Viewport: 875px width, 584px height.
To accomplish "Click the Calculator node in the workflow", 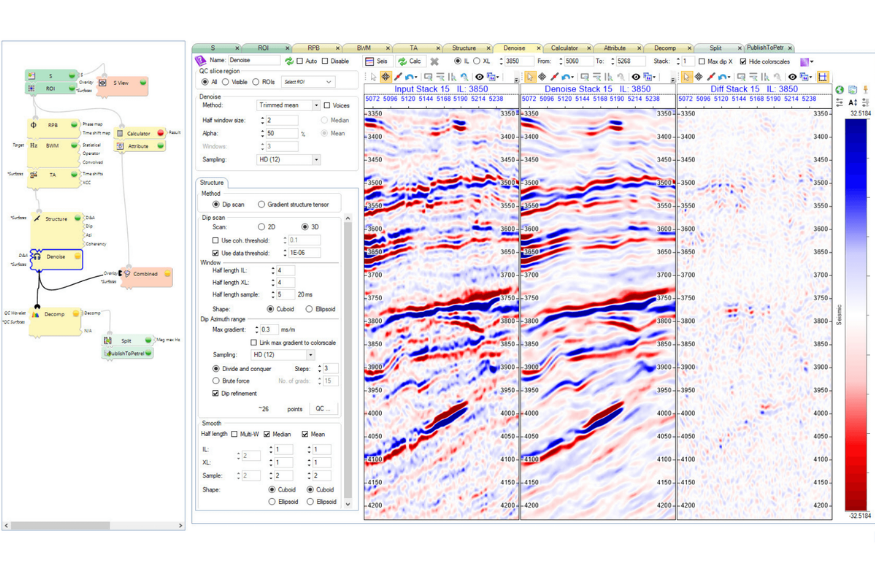I will click(x=138, y=133).
